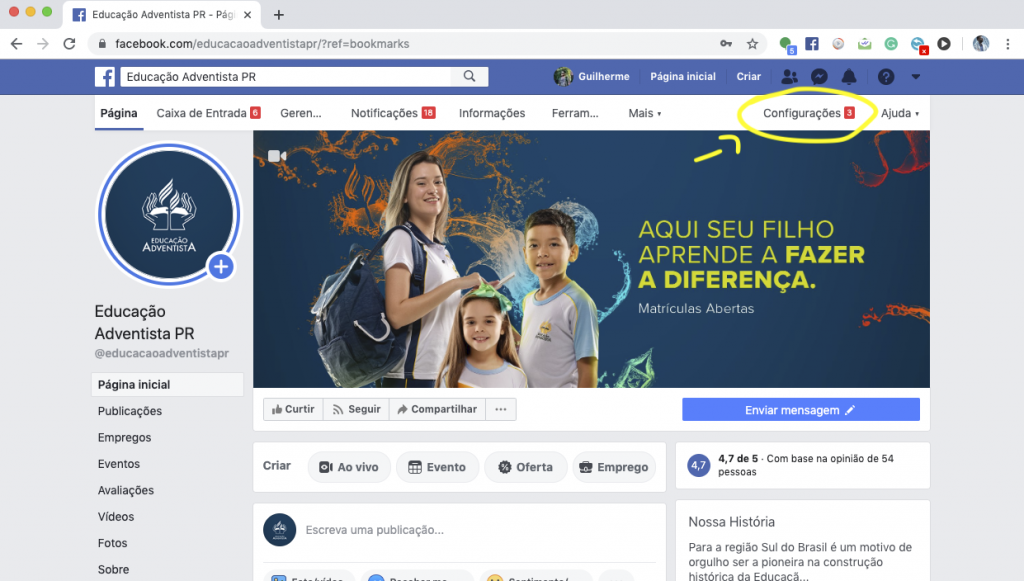Open the notifications bell icon
The image size is (1024, 581).
849,77
